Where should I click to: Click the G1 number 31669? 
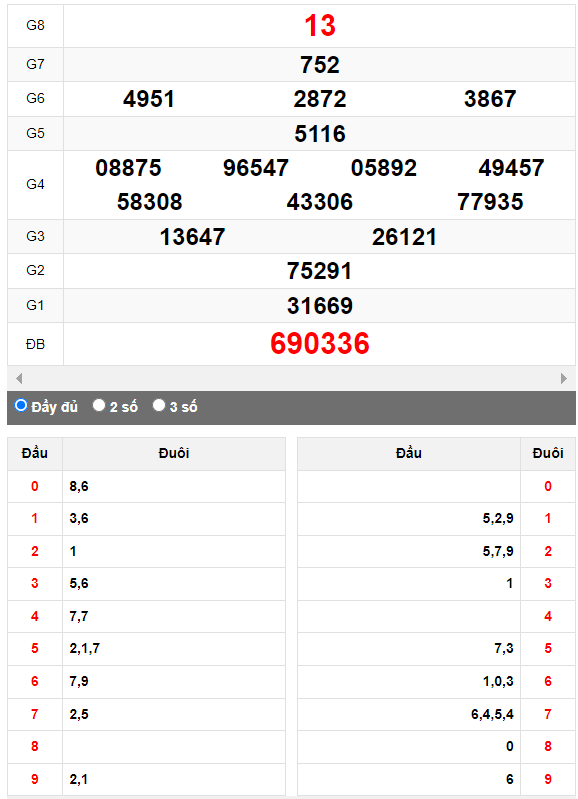click(320, 306)
